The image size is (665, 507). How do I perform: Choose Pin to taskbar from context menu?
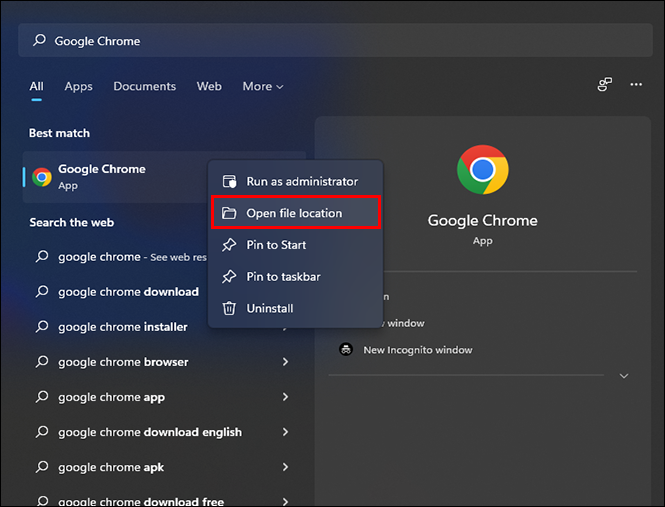[x=283, y=277]
